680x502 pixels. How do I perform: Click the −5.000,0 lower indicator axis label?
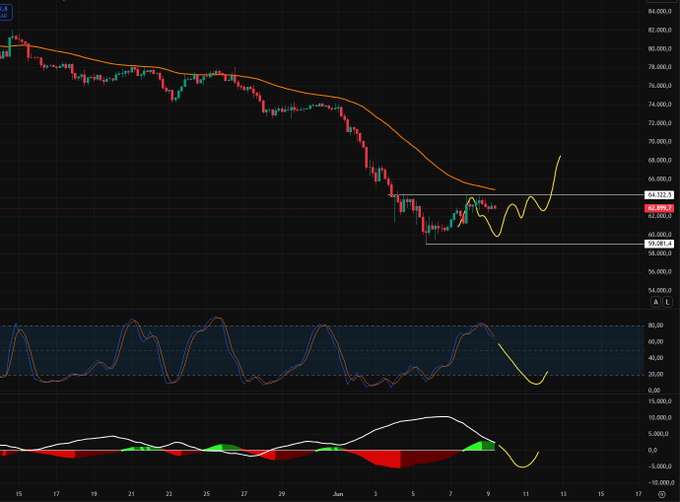click(658, 466)
